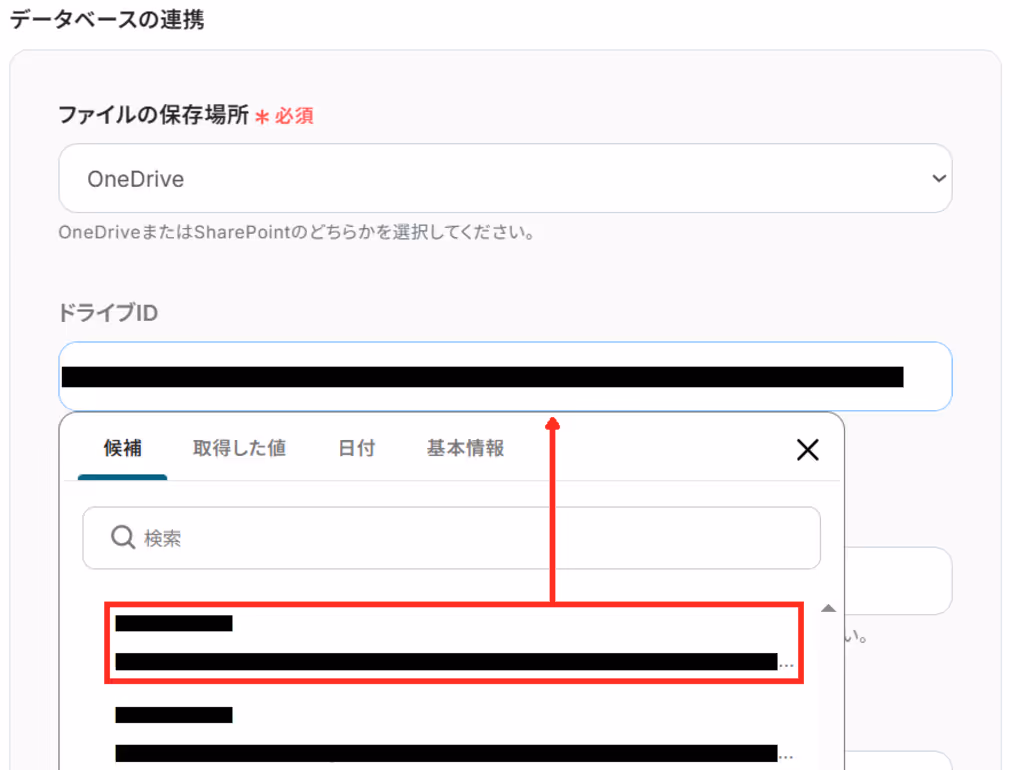Screen dimensions: 1010x770
Task: Select the second drive candidate in the list
Action: 454,734
